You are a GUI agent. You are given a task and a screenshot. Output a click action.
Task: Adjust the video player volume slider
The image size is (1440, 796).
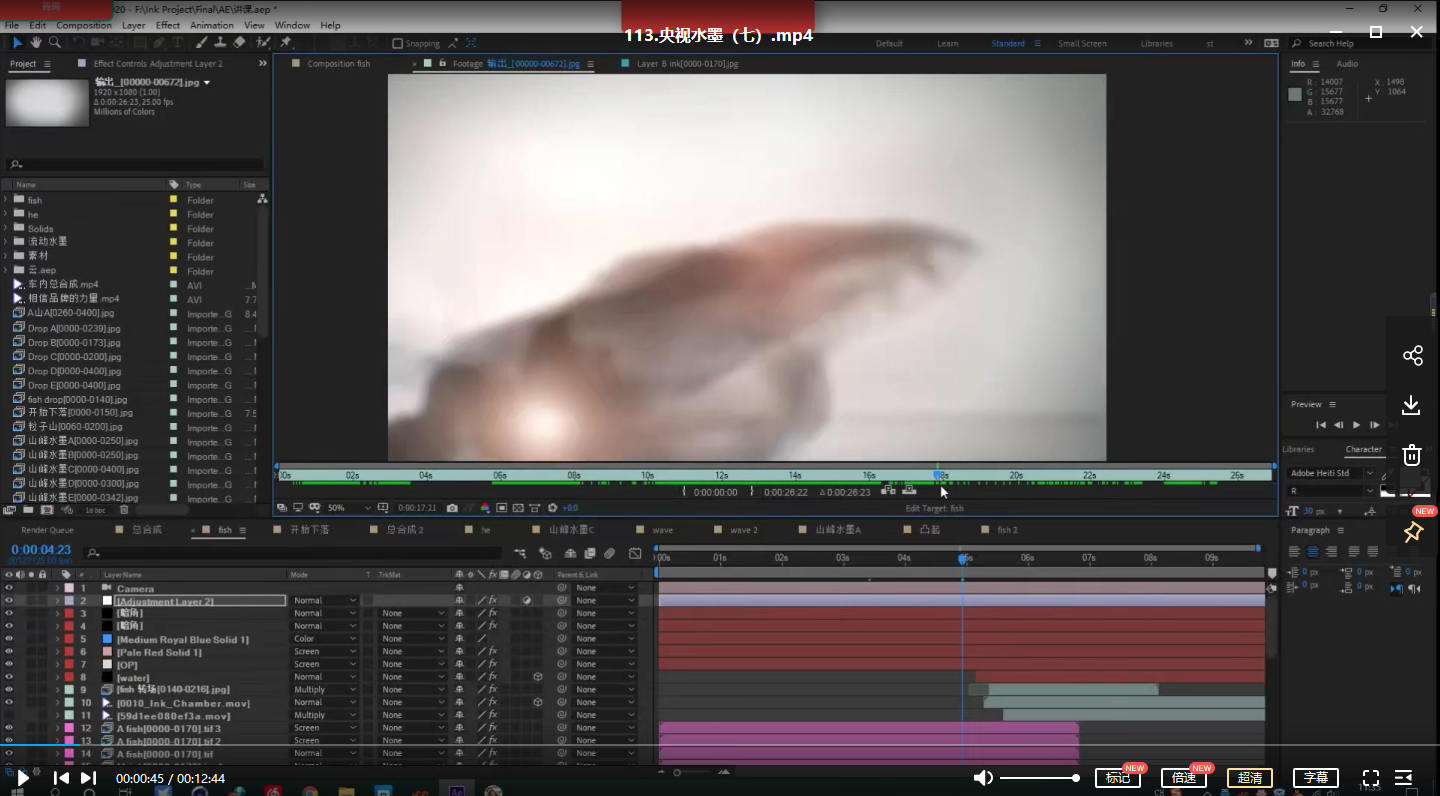point(1038,778)
